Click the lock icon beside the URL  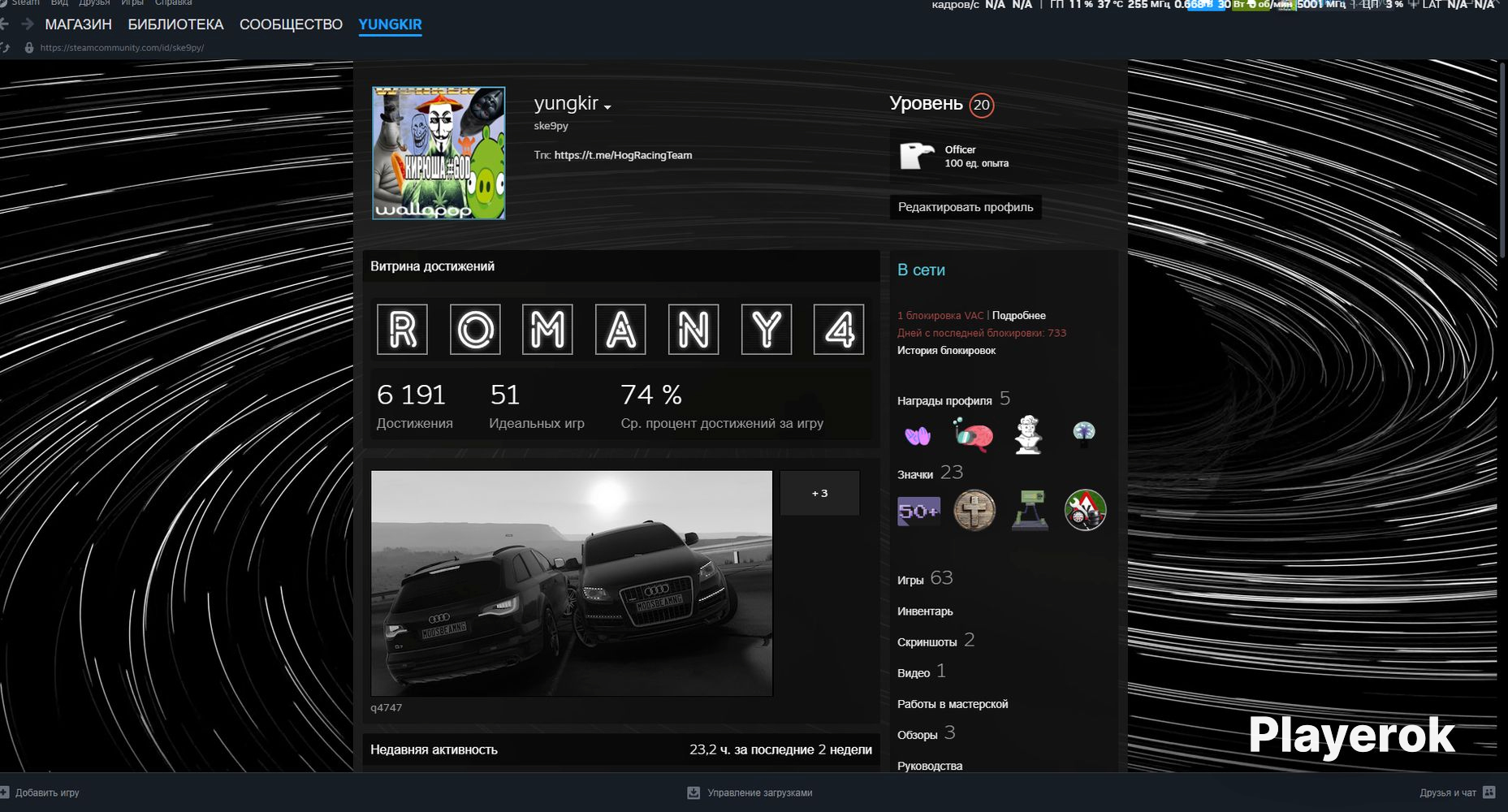click(x=29, y=48)
